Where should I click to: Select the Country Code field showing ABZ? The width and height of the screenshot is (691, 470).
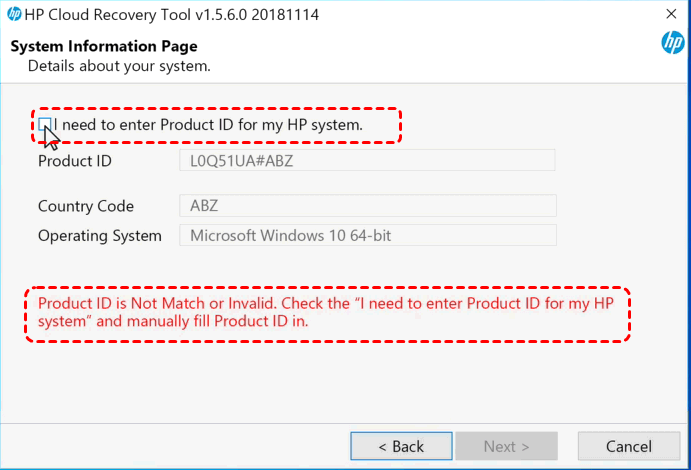click(x=368, y=206)
